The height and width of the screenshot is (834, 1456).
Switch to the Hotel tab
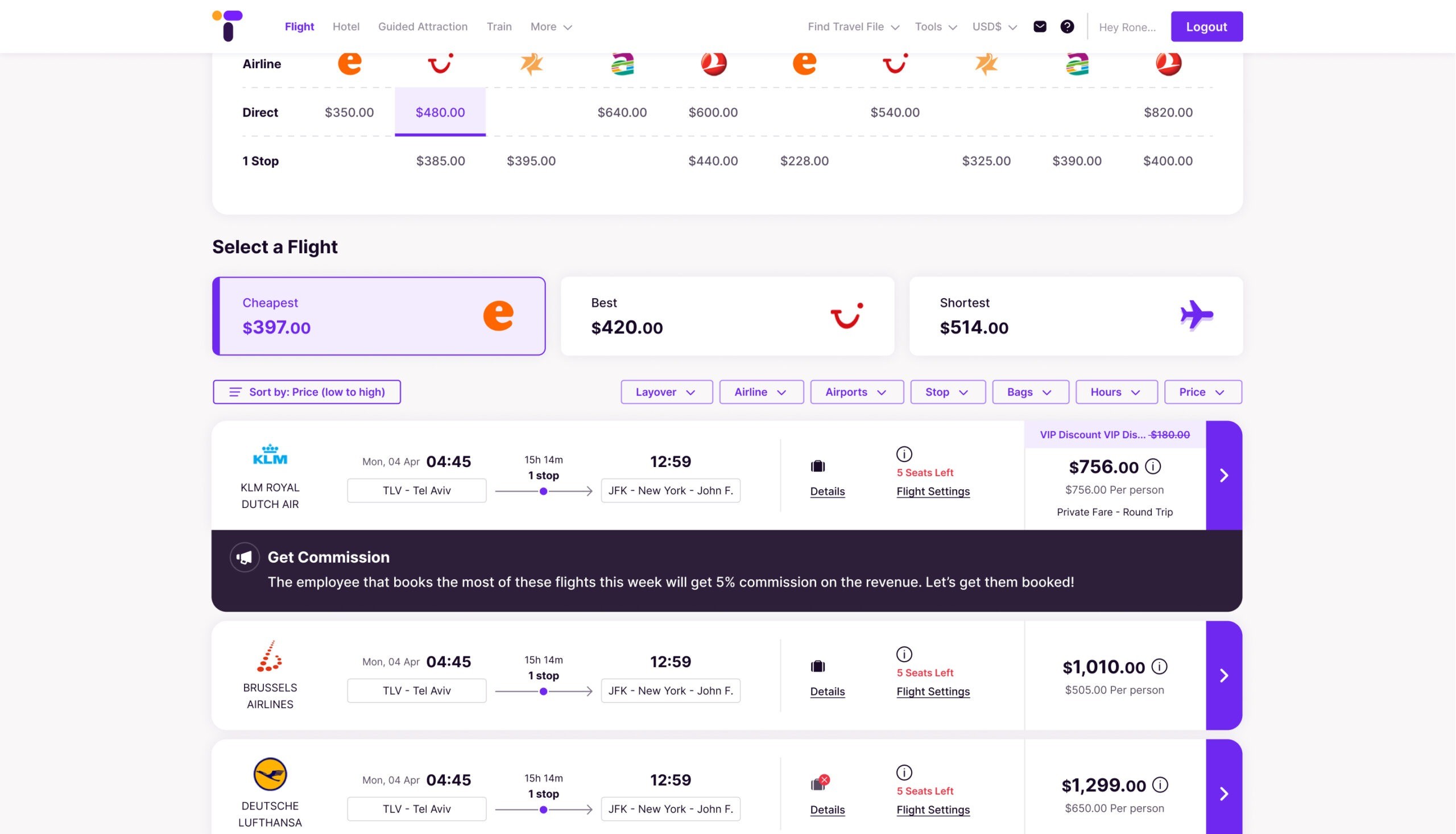[346, 27]
